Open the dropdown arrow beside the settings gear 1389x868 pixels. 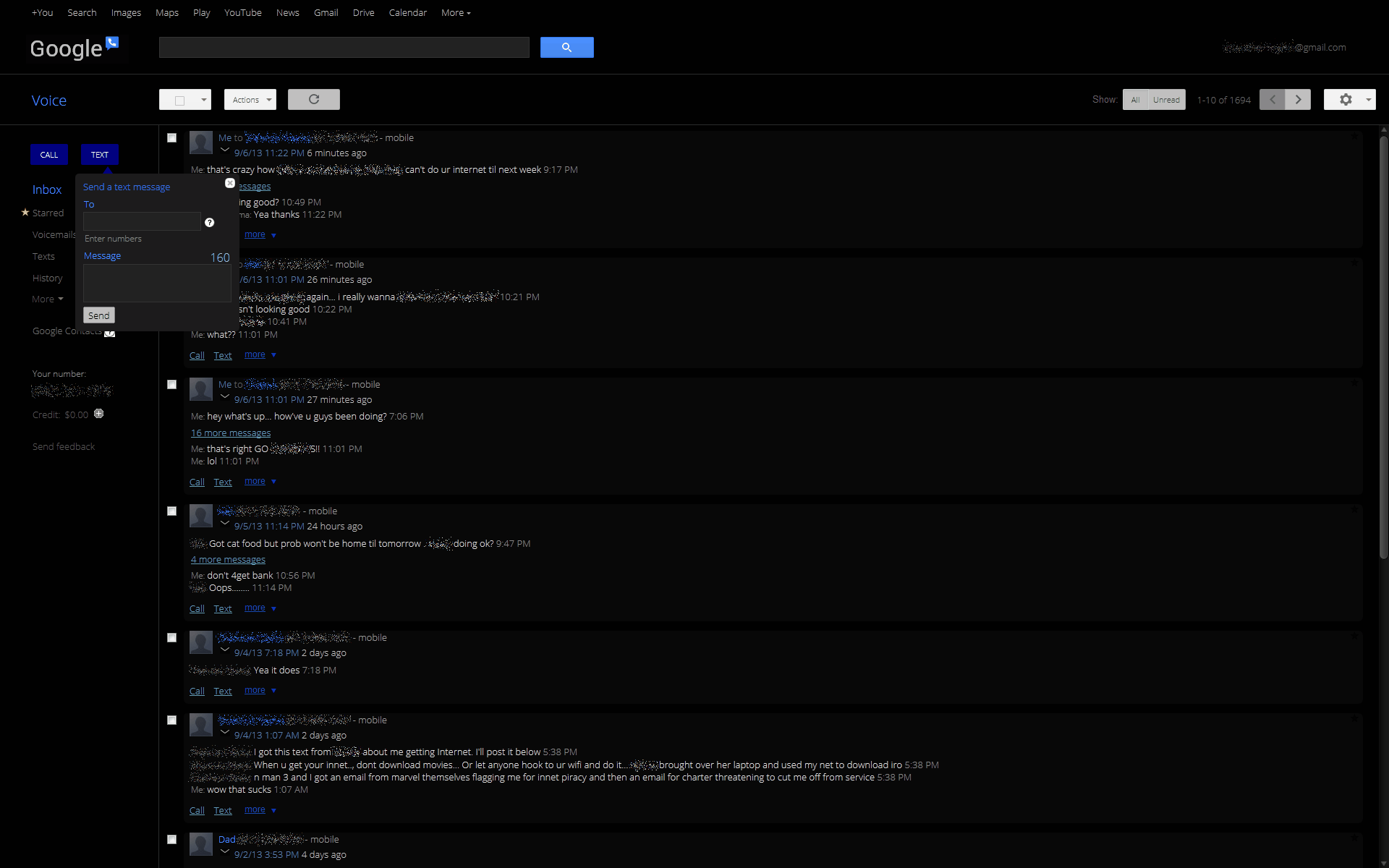coord(1368,99)
